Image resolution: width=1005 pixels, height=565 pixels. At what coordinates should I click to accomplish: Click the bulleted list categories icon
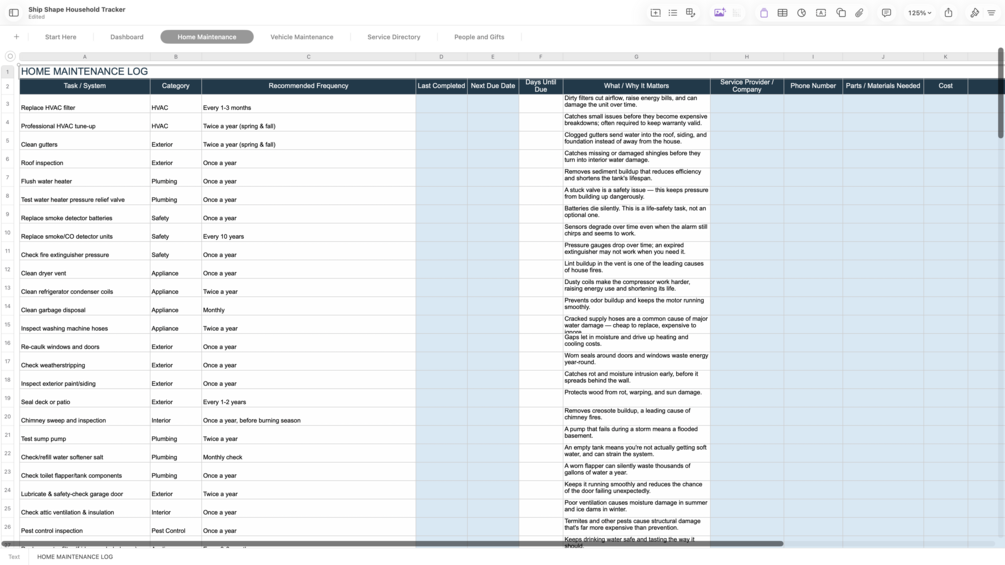pos(672,13)
